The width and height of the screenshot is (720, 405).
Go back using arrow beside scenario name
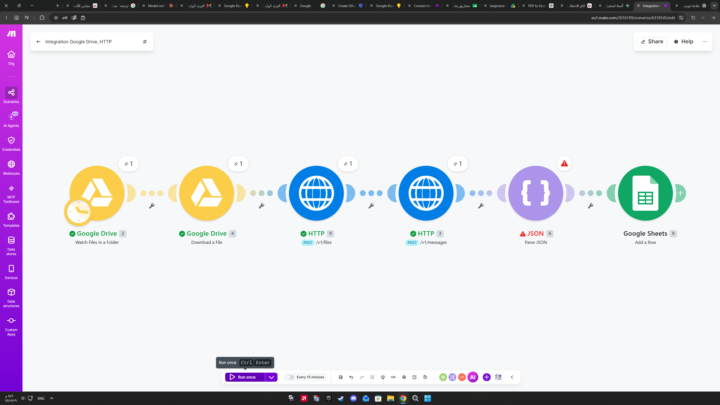39,42
